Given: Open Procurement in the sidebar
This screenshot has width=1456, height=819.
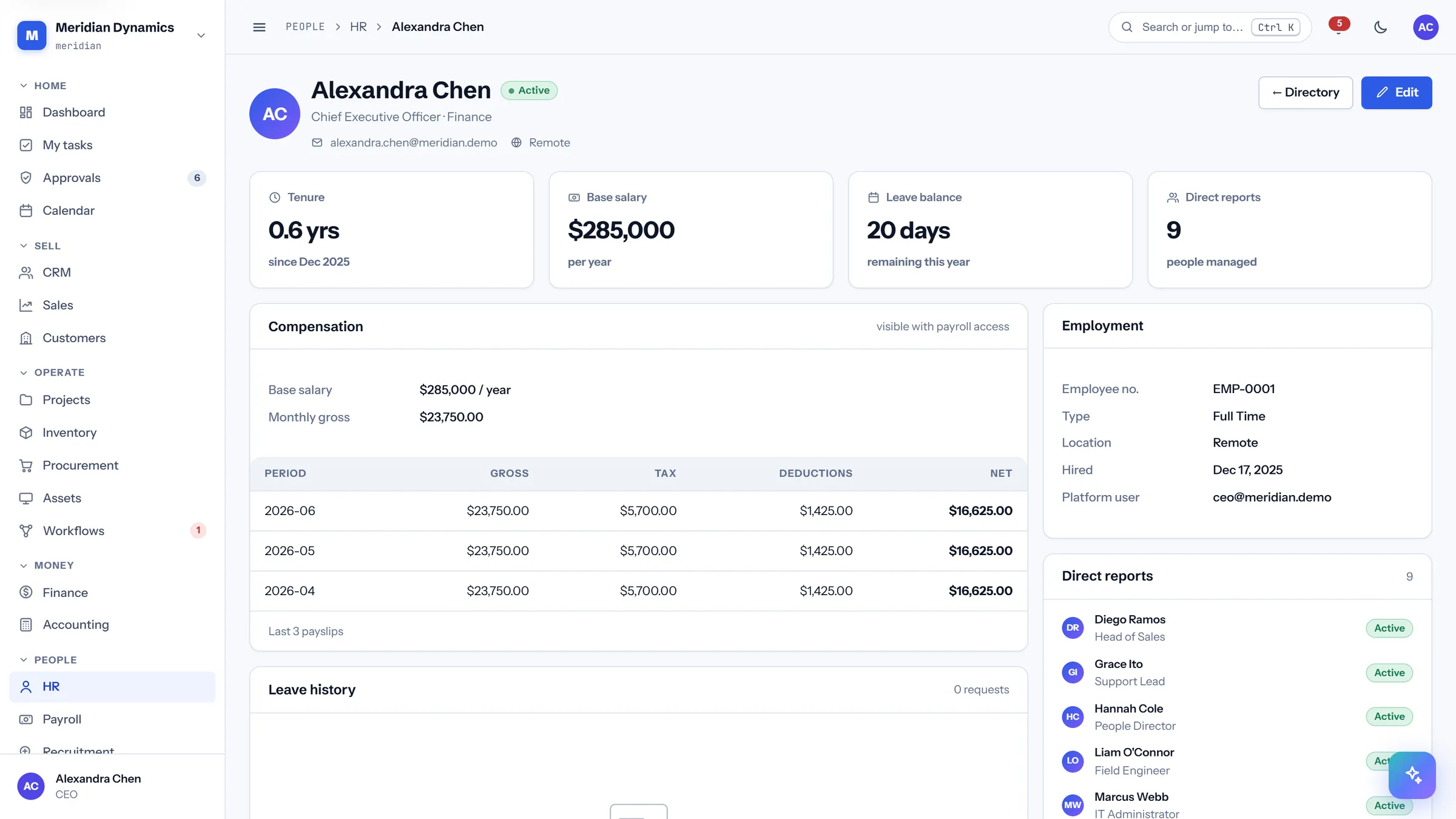Looking at the screenshot, I should coord(112,465).
